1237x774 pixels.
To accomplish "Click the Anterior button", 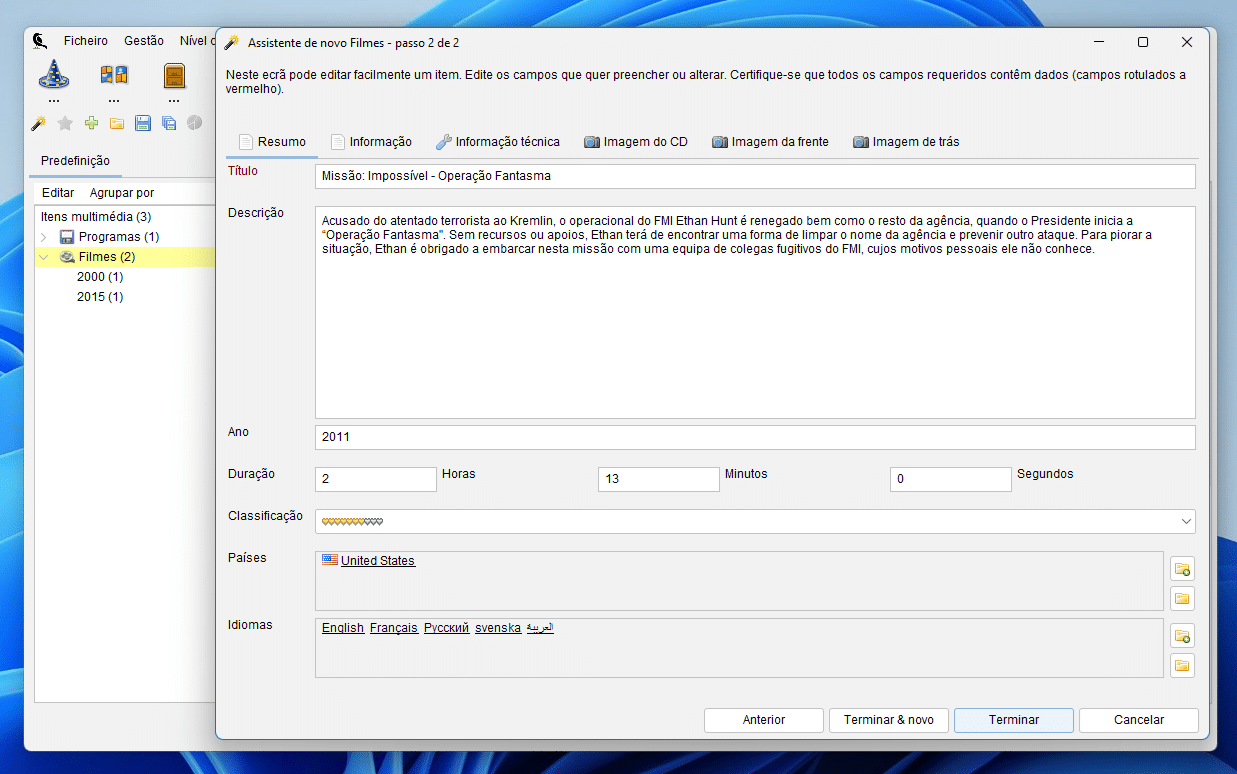I will point(764,720).
